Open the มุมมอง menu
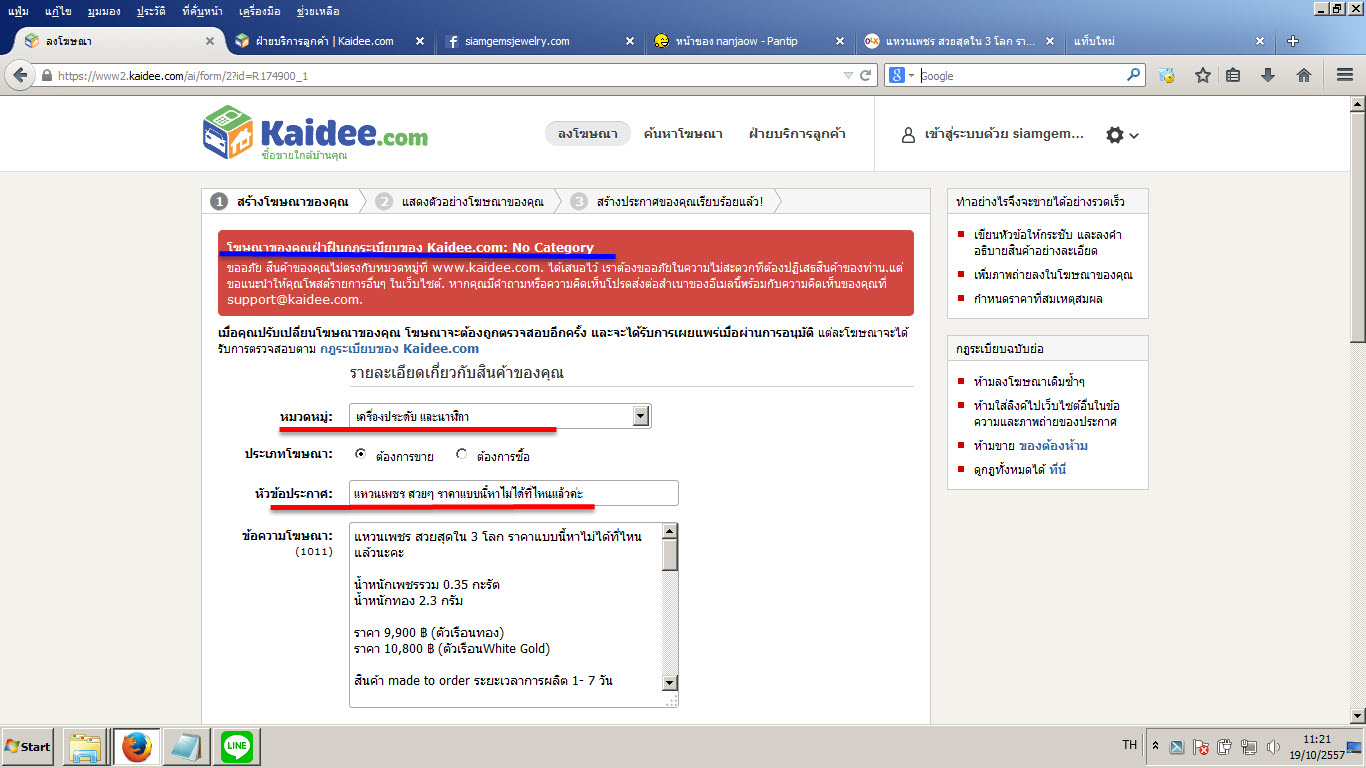Viewport: 1366px width, 768px height. 105,11
